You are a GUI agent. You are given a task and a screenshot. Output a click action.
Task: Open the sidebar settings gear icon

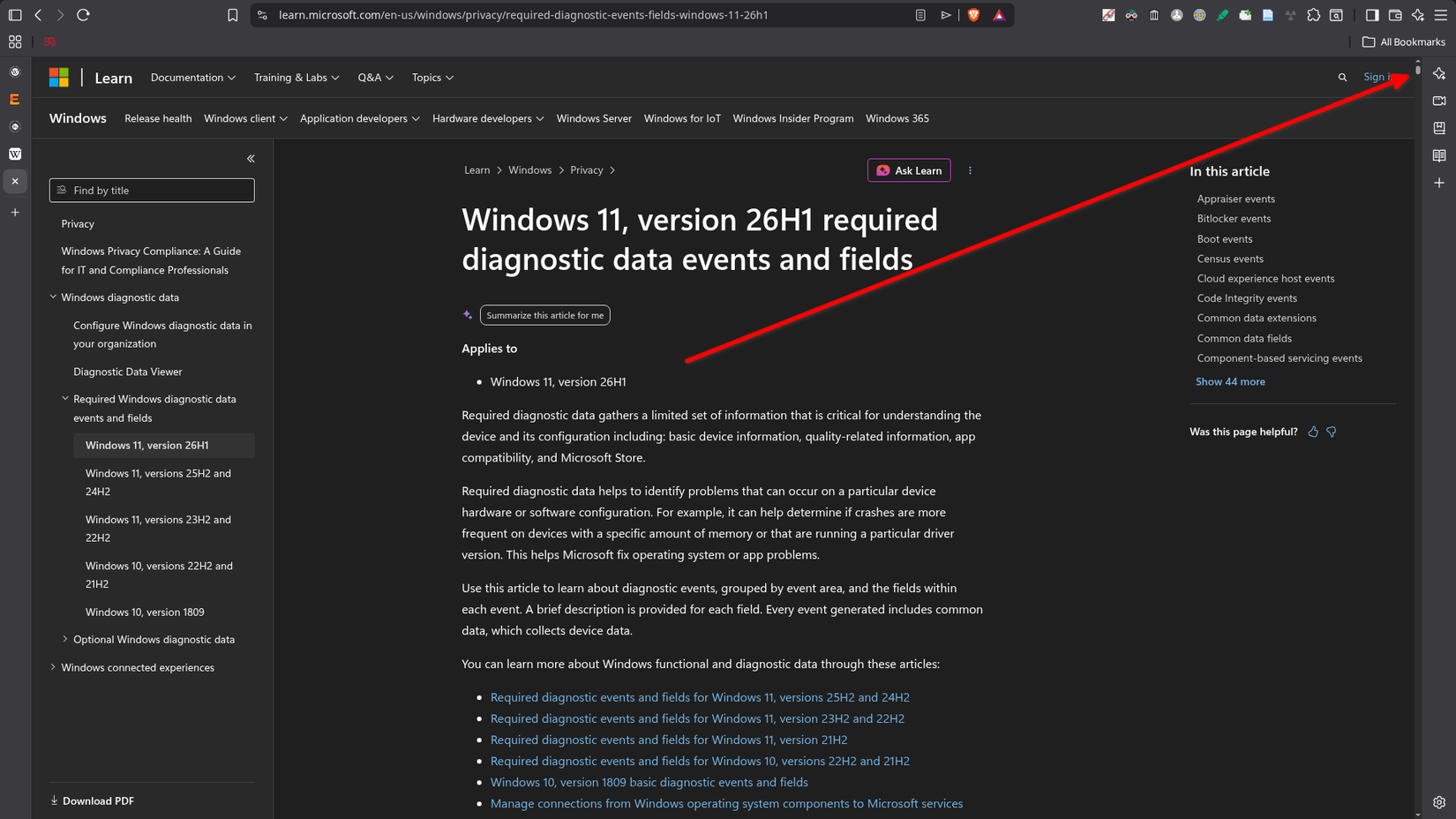coord(1439,802)
